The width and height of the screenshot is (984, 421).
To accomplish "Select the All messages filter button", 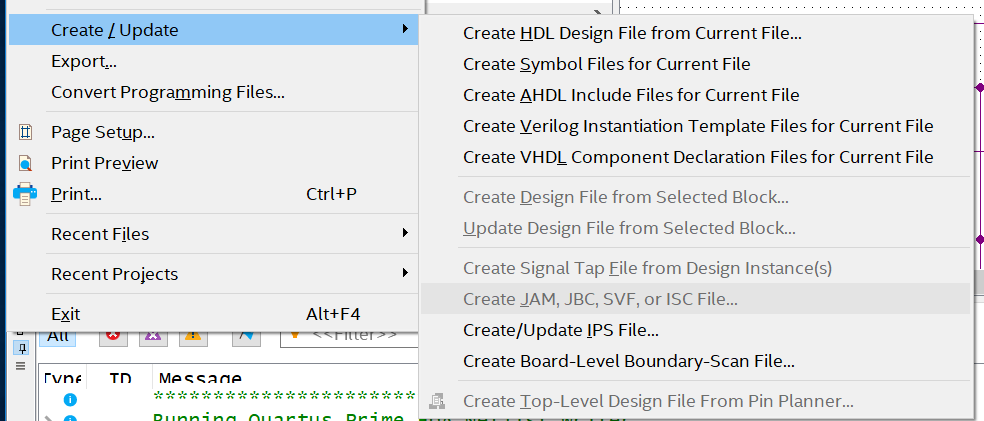I will pyautogui.click(x=58, y=338).
